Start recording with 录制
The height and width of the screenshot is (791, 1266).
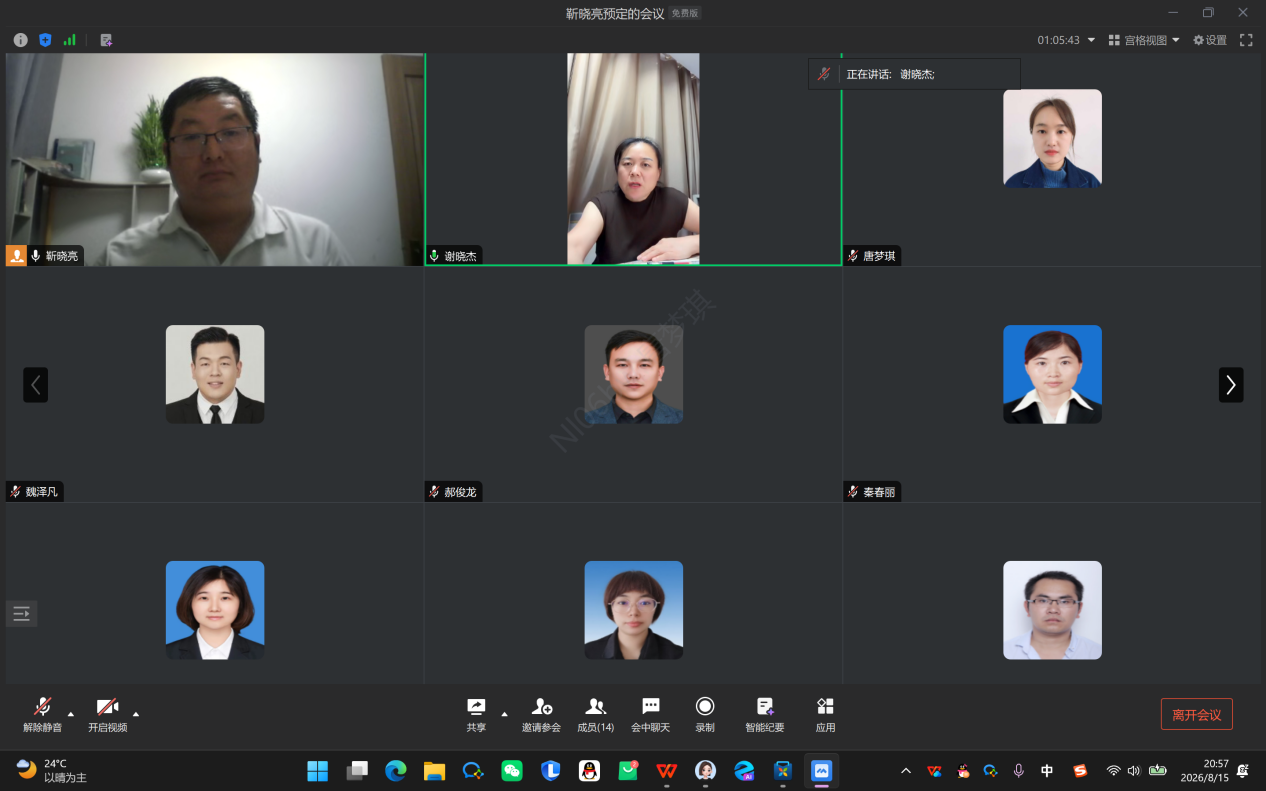coord(705,715)
